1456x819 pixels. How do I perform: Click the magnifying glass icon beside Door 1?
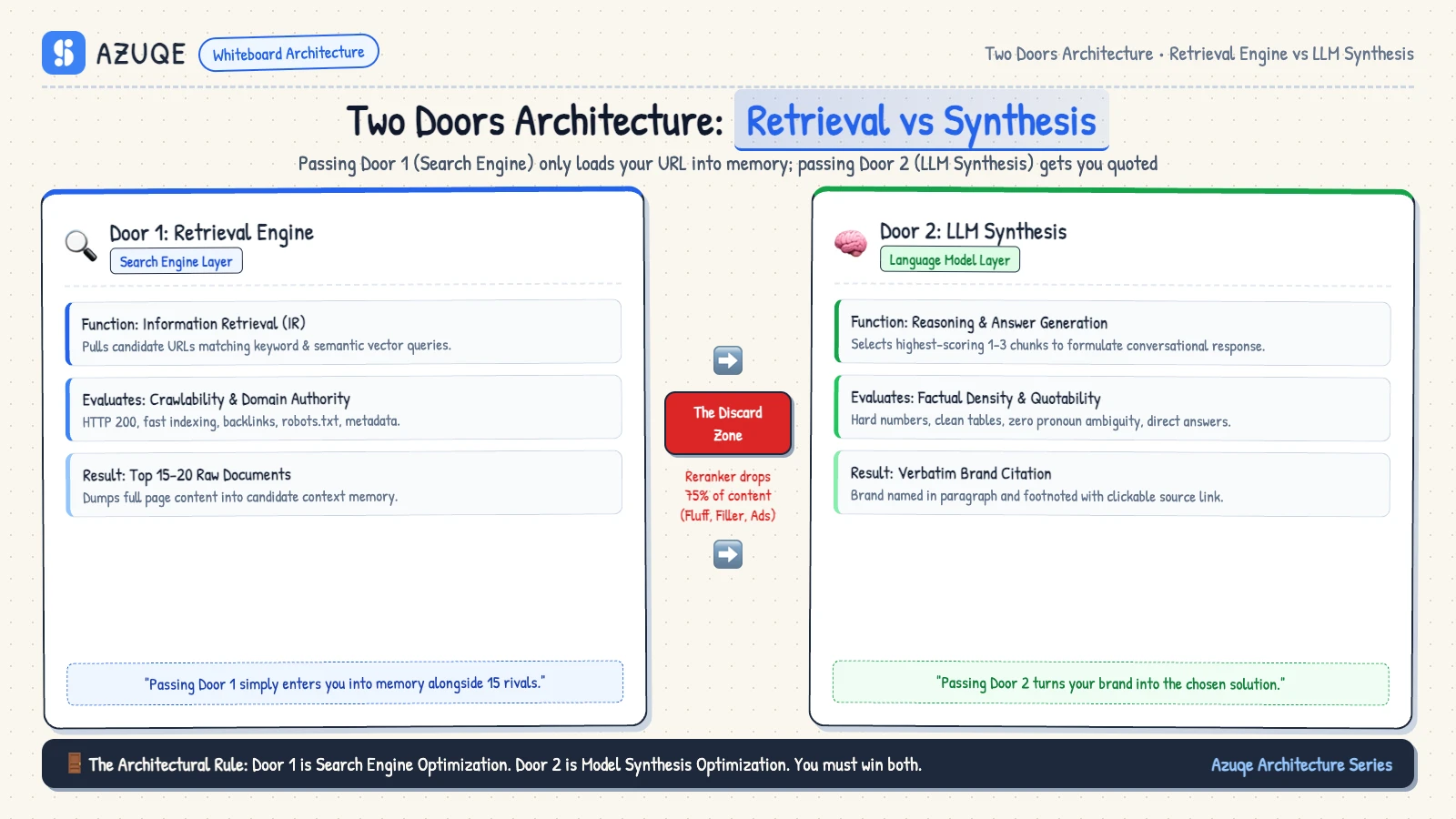coord(81,246)
